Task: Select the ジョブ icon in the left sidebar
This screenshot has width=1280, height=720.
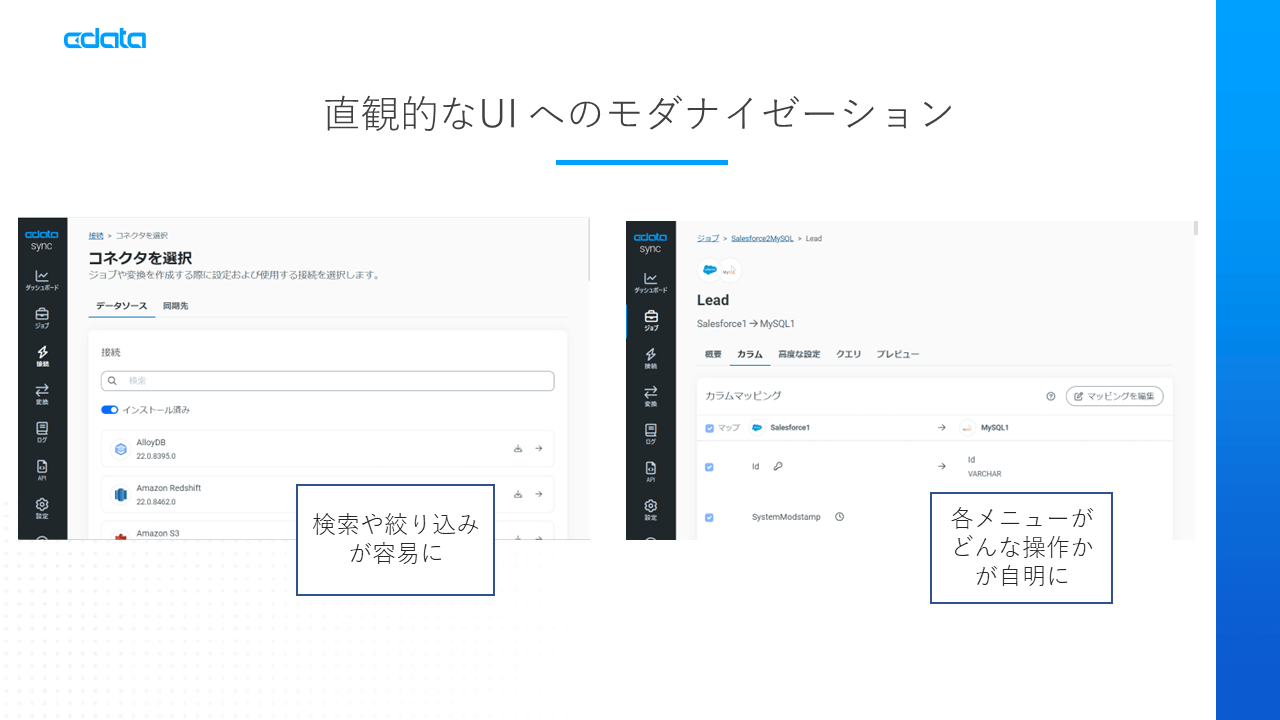Action: tap(42, 317)
